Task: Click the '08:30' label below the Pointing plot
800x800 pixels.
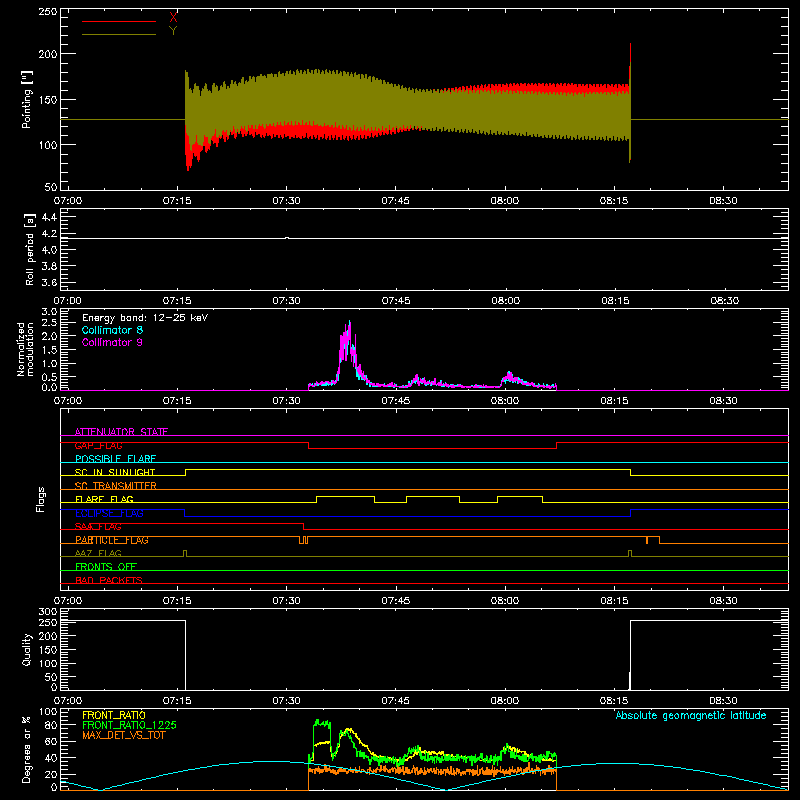Action: pyautogui.click(x=723, y=201)
